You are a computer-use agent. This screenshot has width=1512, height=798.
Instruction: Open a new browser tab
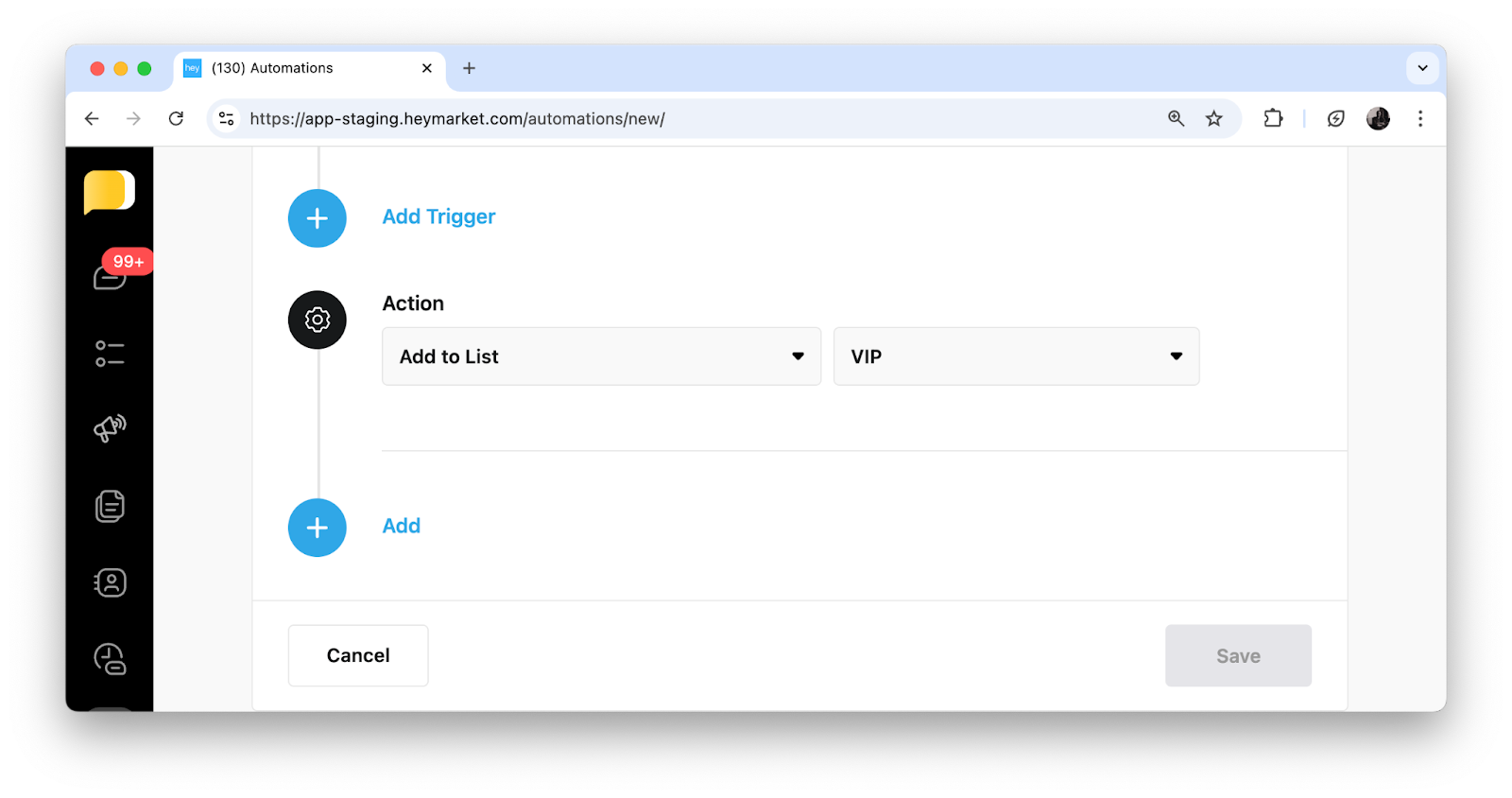click(x=469, y=68)
